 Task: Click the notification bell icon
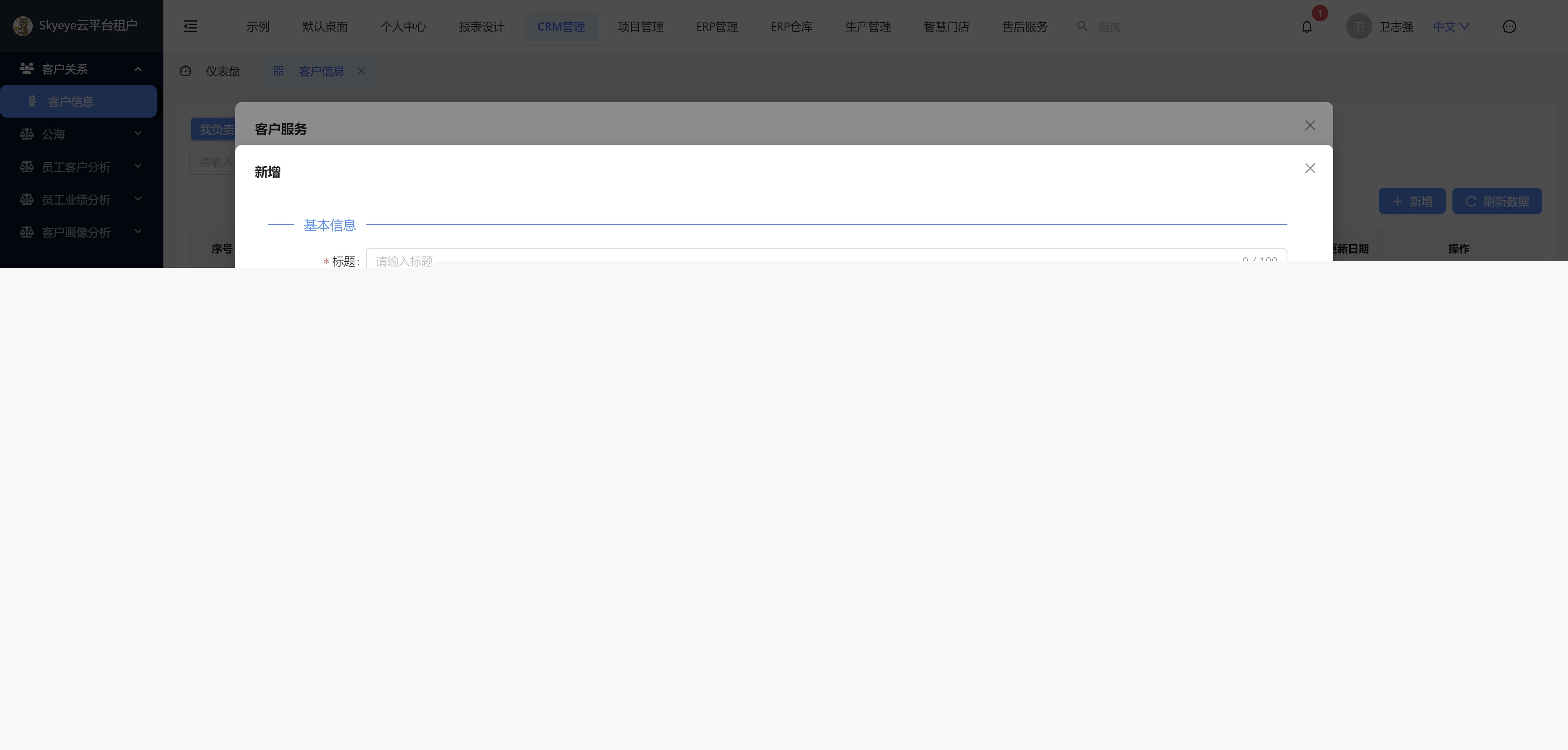point(1307,27)
